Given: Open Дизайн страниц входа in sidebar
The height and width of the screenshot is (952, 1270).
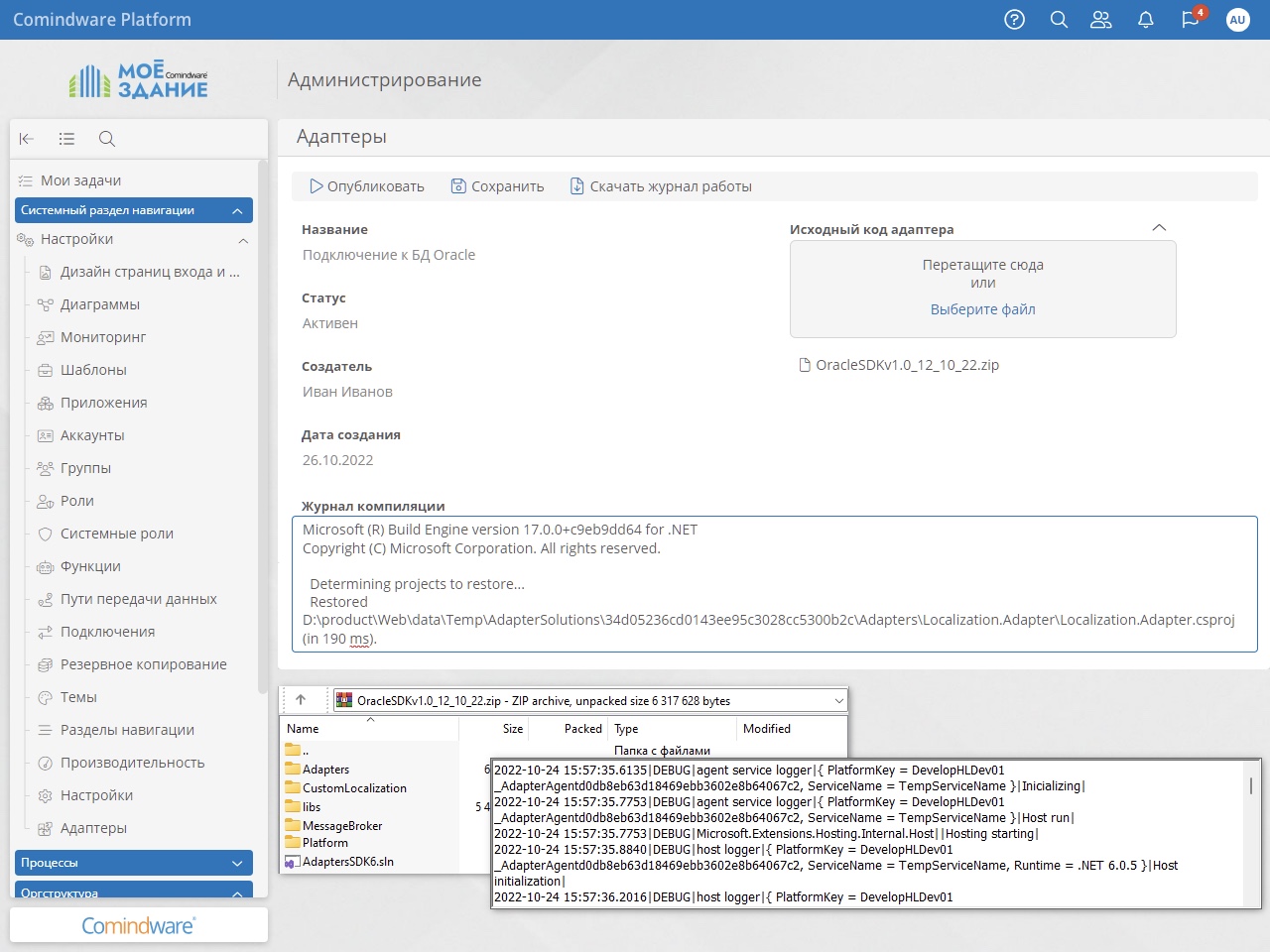Looking at the screenshot, I should point(150,272).
